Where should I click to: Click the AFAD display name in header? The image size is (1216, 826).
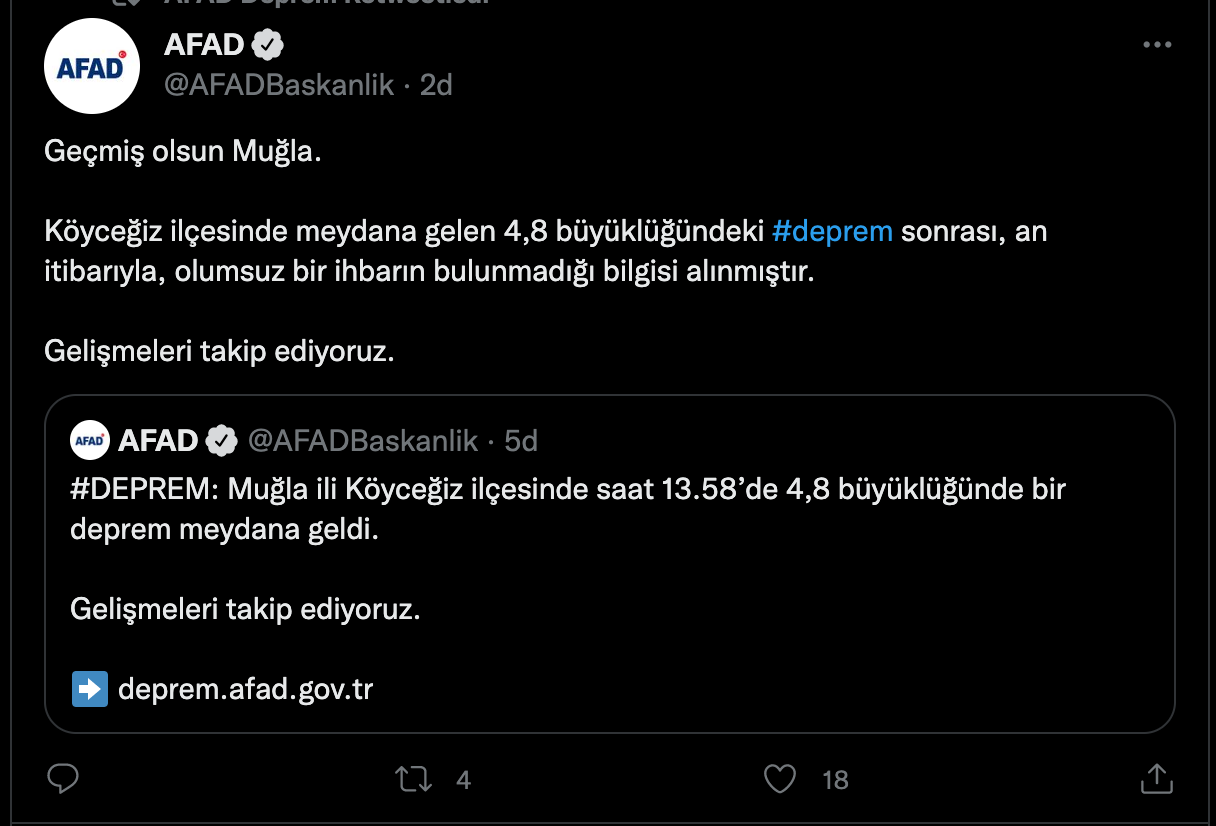point(204,45)
